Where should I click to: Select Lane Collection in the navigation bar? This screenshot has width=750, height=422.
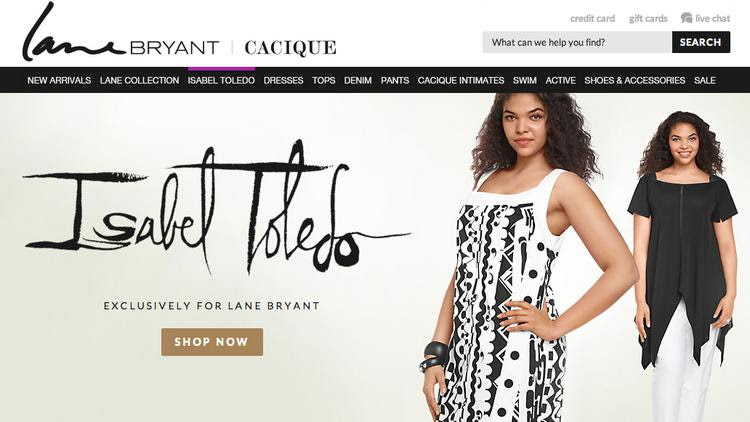point(139,80)
